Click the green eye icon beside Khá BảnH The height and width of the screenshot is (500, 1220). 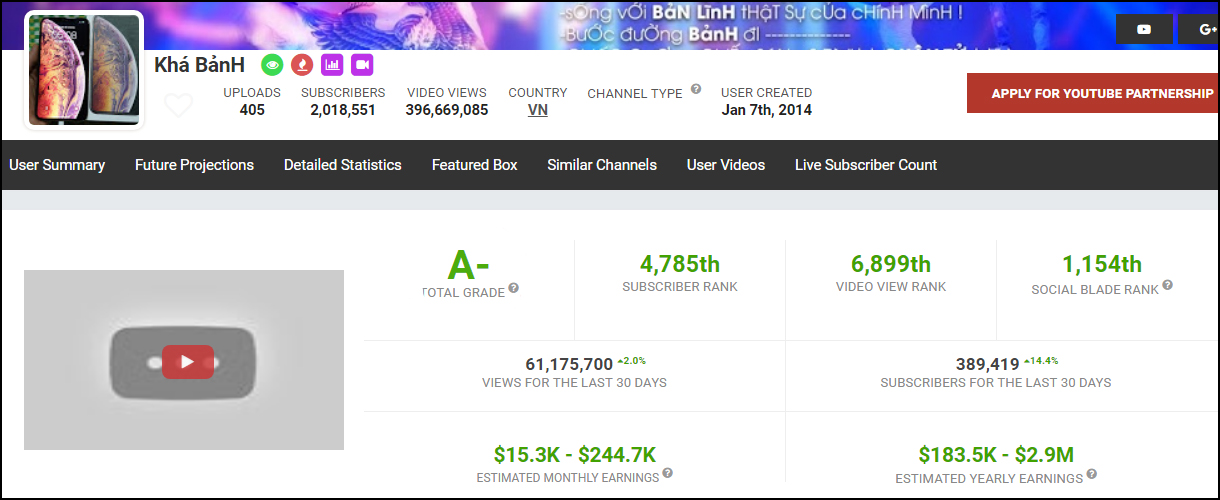point(272,65)
